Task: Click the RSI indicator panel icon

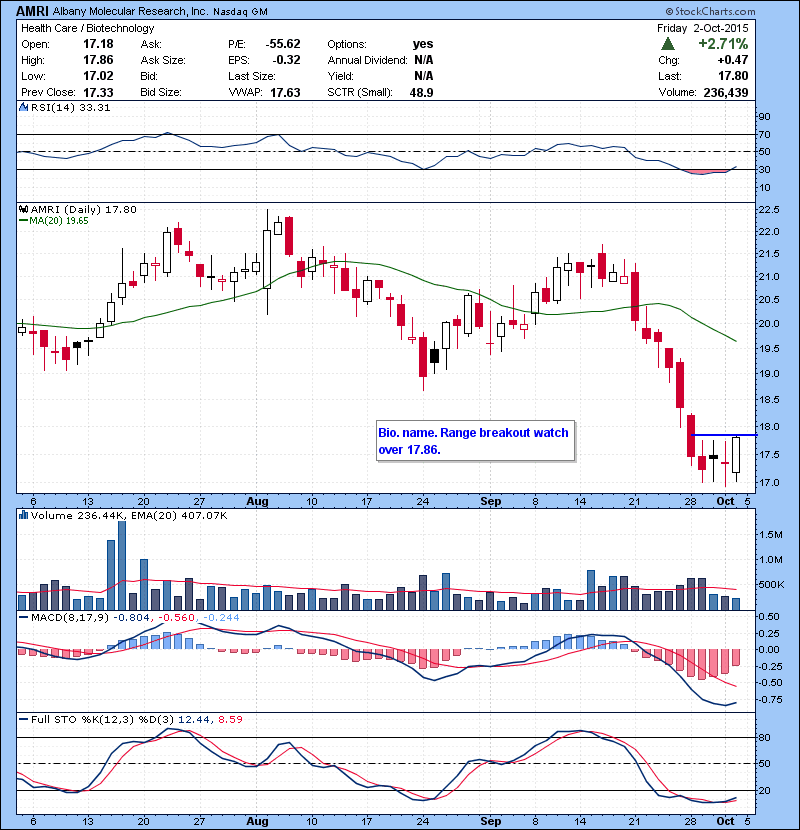Action: [23, 107]
